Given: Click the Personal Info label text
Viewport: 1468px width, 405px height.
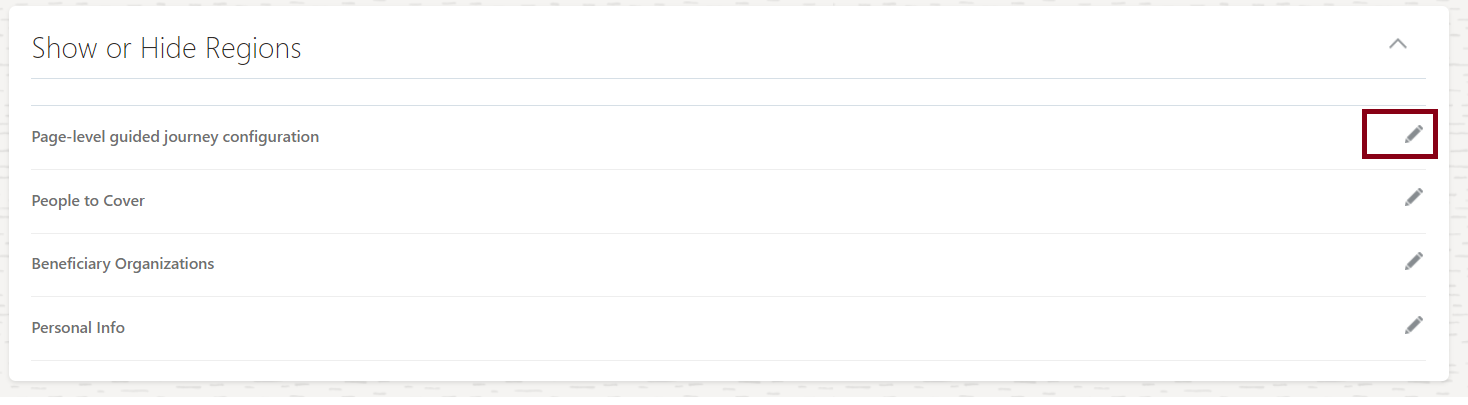Looking at the screenshot, I should click(78, 328).
